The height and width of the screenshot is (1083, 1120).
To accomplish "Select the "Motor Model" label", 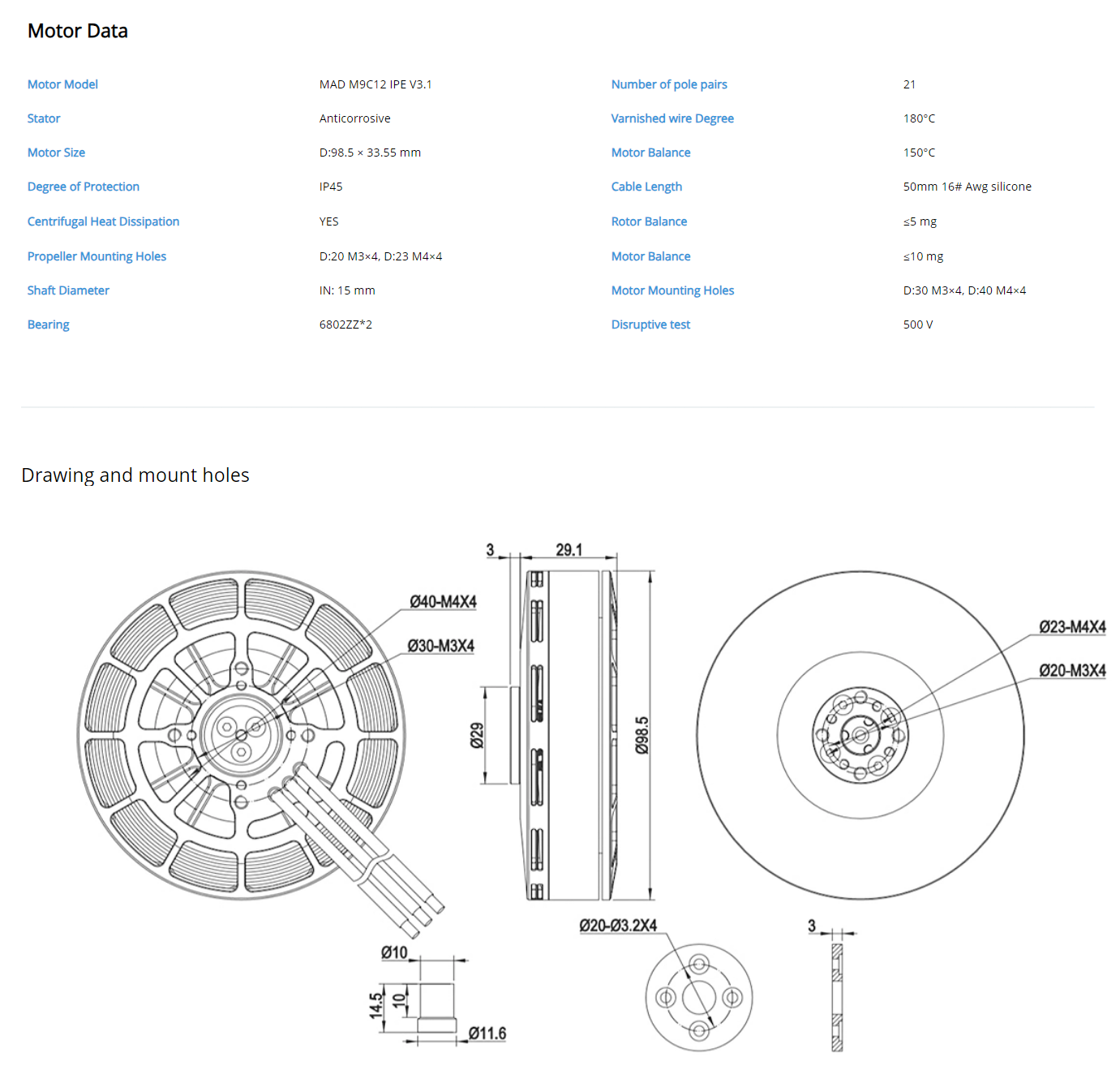I will 62,84.
